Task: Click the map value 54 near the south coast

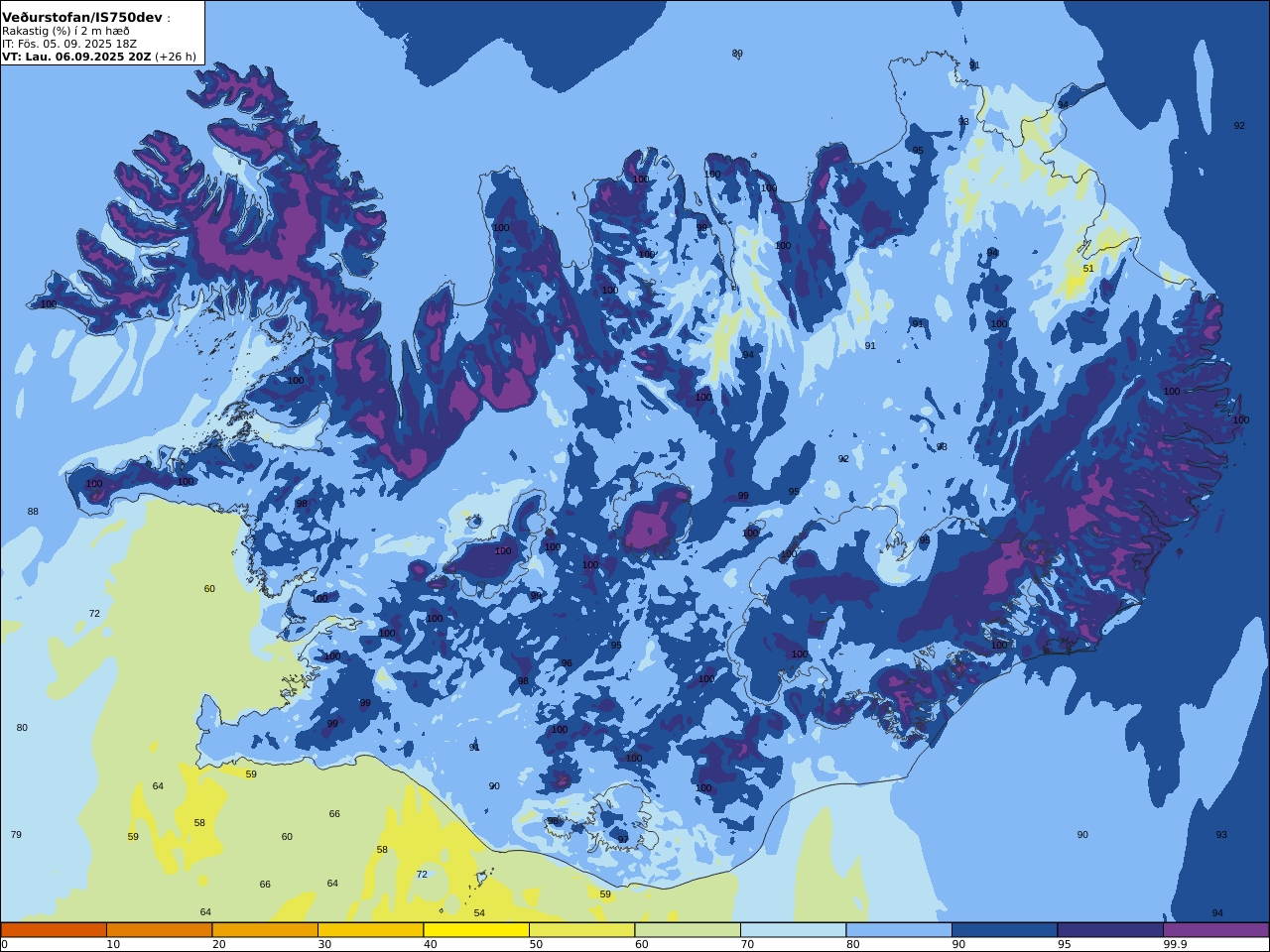Action: point(479,913)
